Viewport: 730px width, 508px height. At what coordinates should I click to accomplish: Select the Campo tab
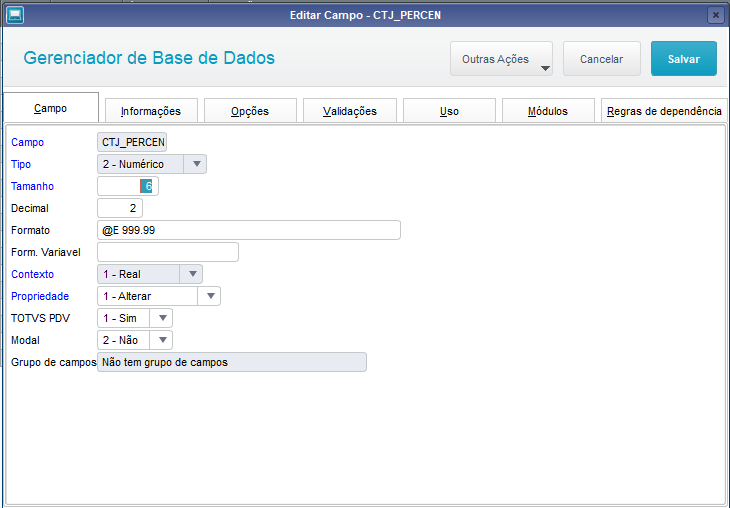pyautogui.click(x=51, y=108)
